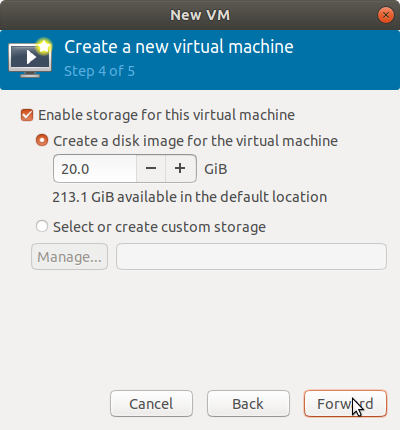
Task: Open the Manage... storage browser button
Action: 69,257
